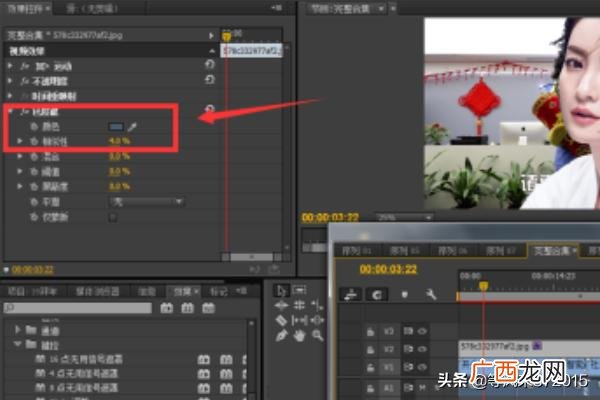Hide the V2 track output eye
Image resolution: width=600 pixels, height=400 pixels.
click(422, 349)
